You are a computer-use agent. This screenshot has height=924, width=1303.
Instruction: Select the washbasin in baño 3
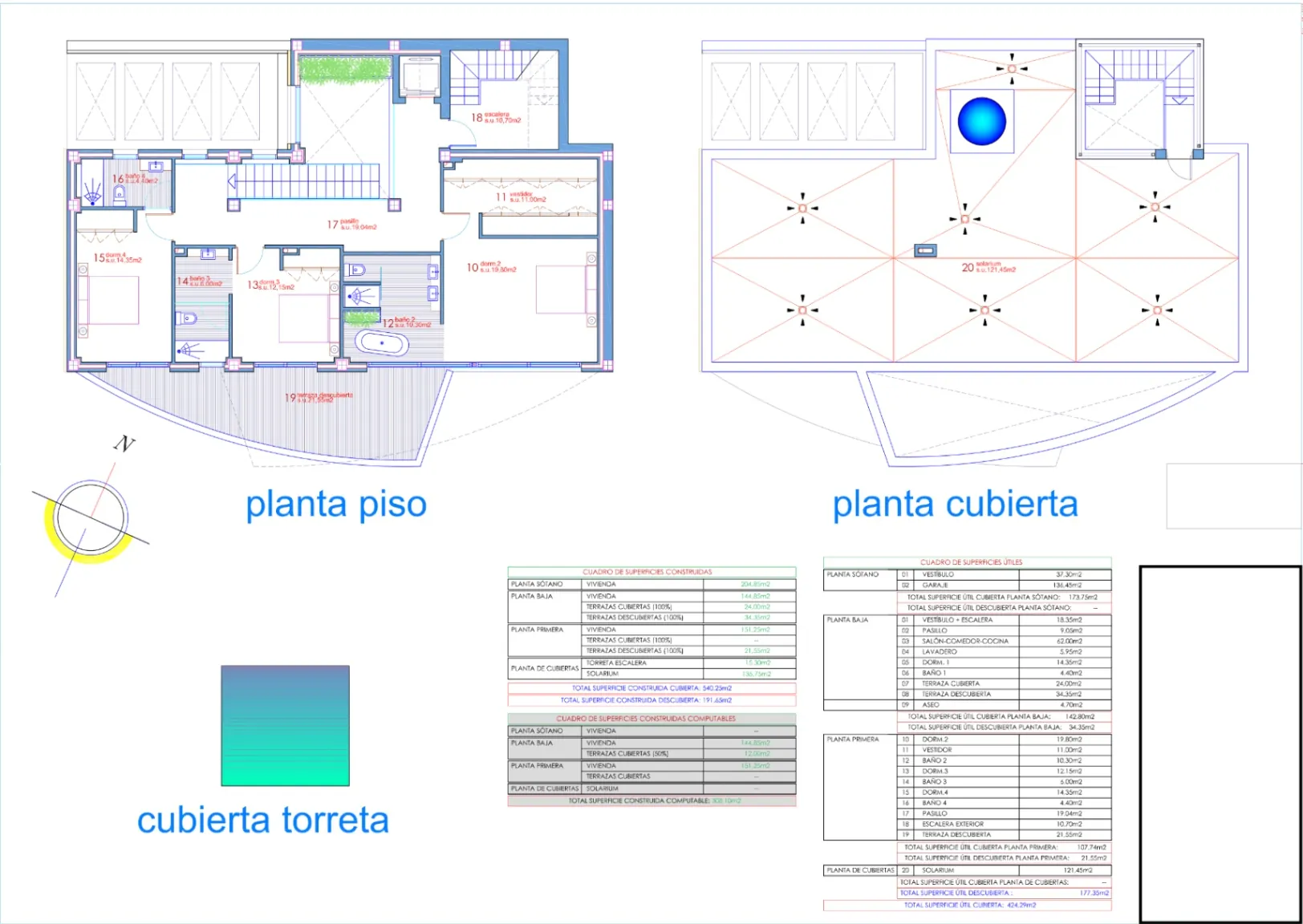click(208, 253)
